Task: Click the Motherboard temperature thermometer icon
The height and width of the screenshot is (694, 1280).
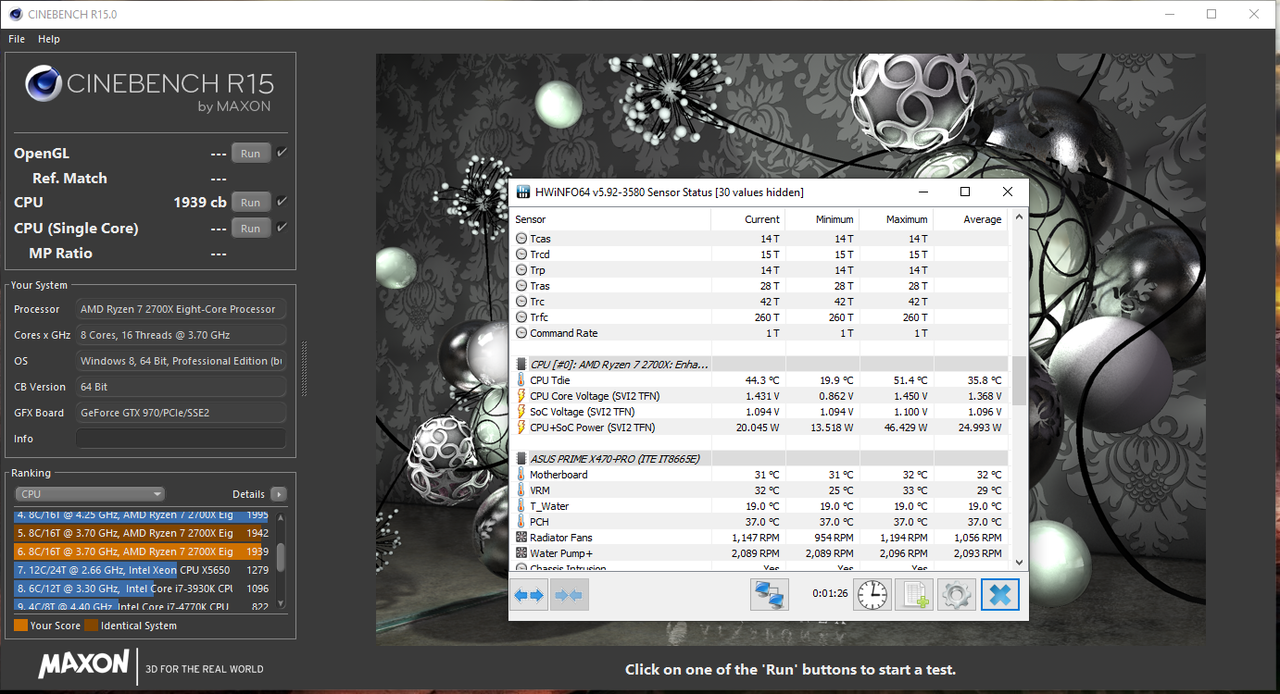Action: click(521, 475)
